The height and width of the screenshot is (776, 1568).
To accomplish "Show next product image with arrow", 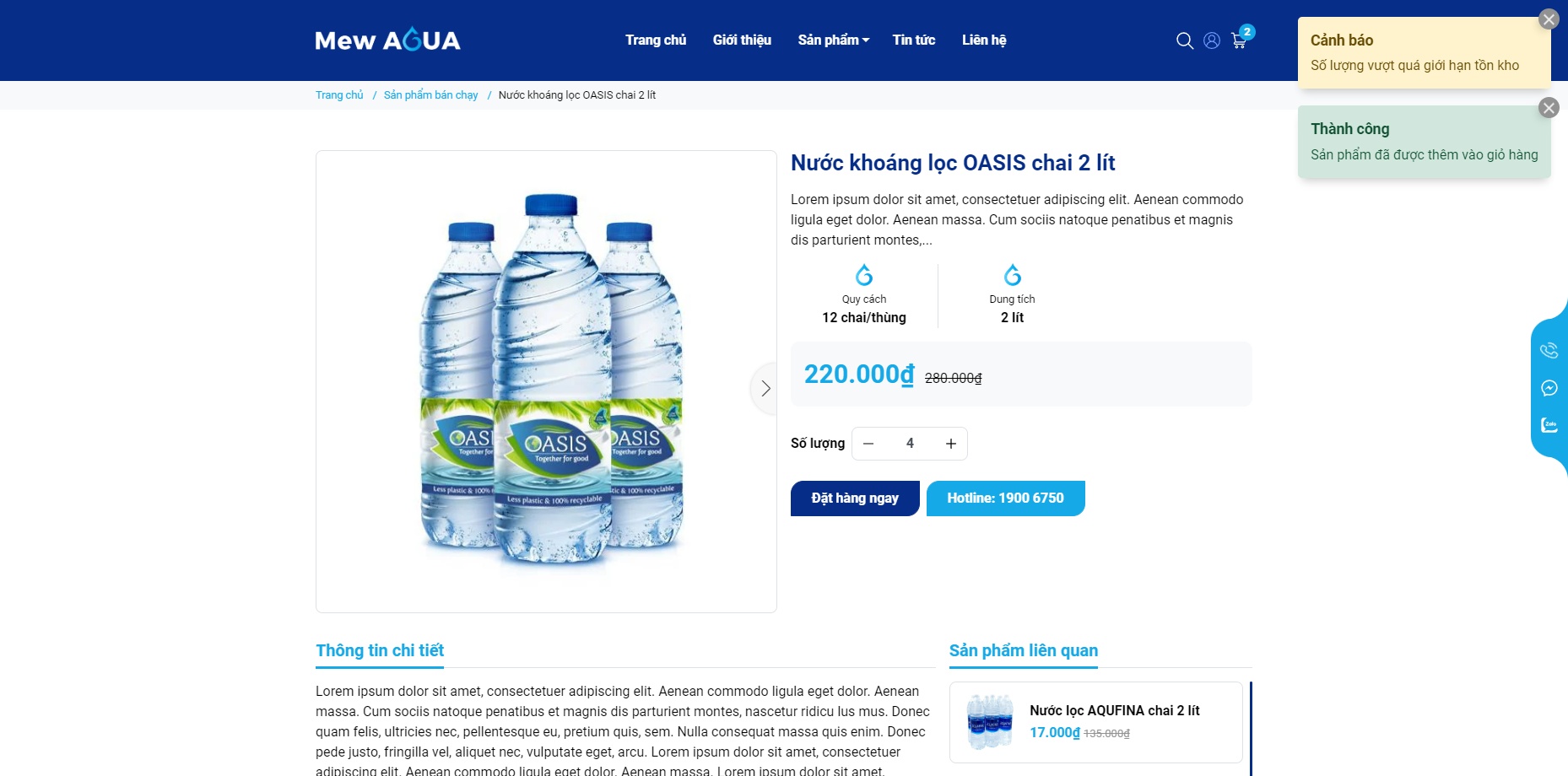I will coord(765,388).
